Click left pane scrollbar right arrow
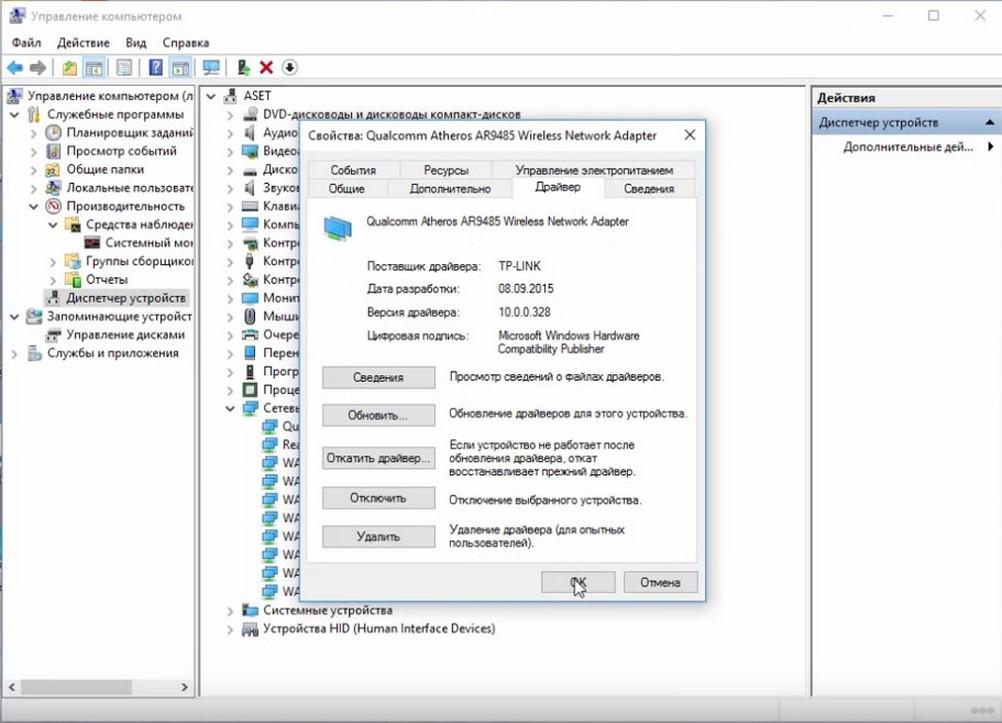This screenshot has height=723, width=1002. click(185, 687)
